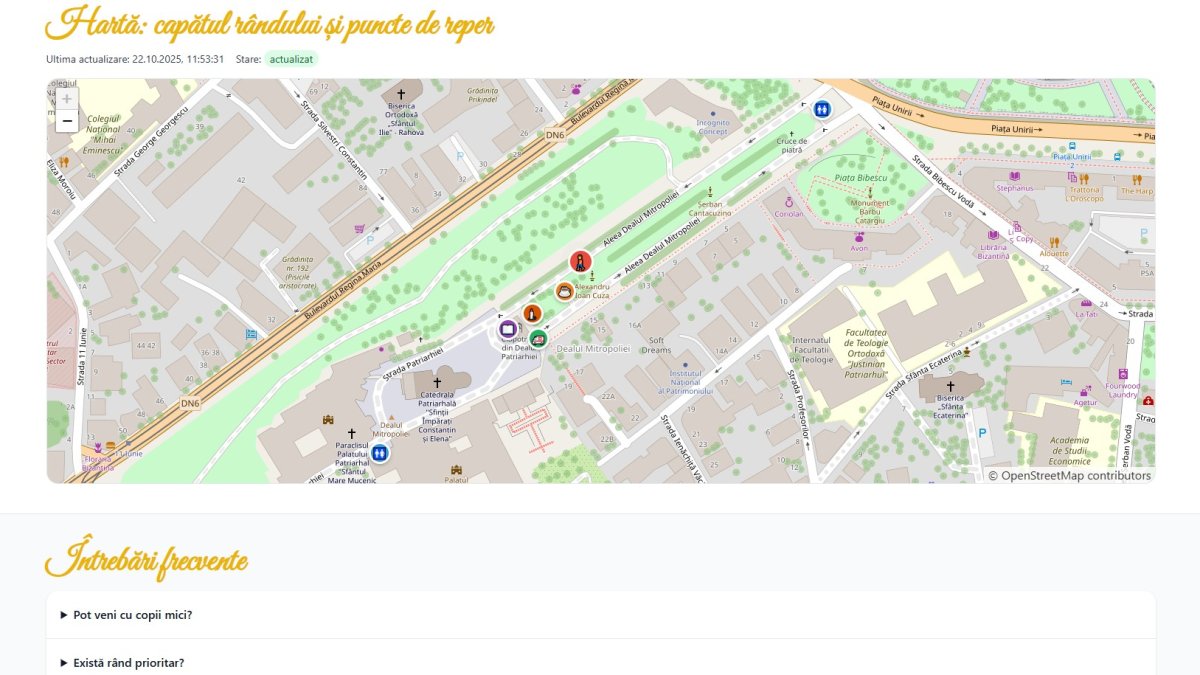Click the disclosure triangle beside "Pot veni cu copii mici?"
The height and width of the screenshot is (675, 1200).
(x=65, y=615)
